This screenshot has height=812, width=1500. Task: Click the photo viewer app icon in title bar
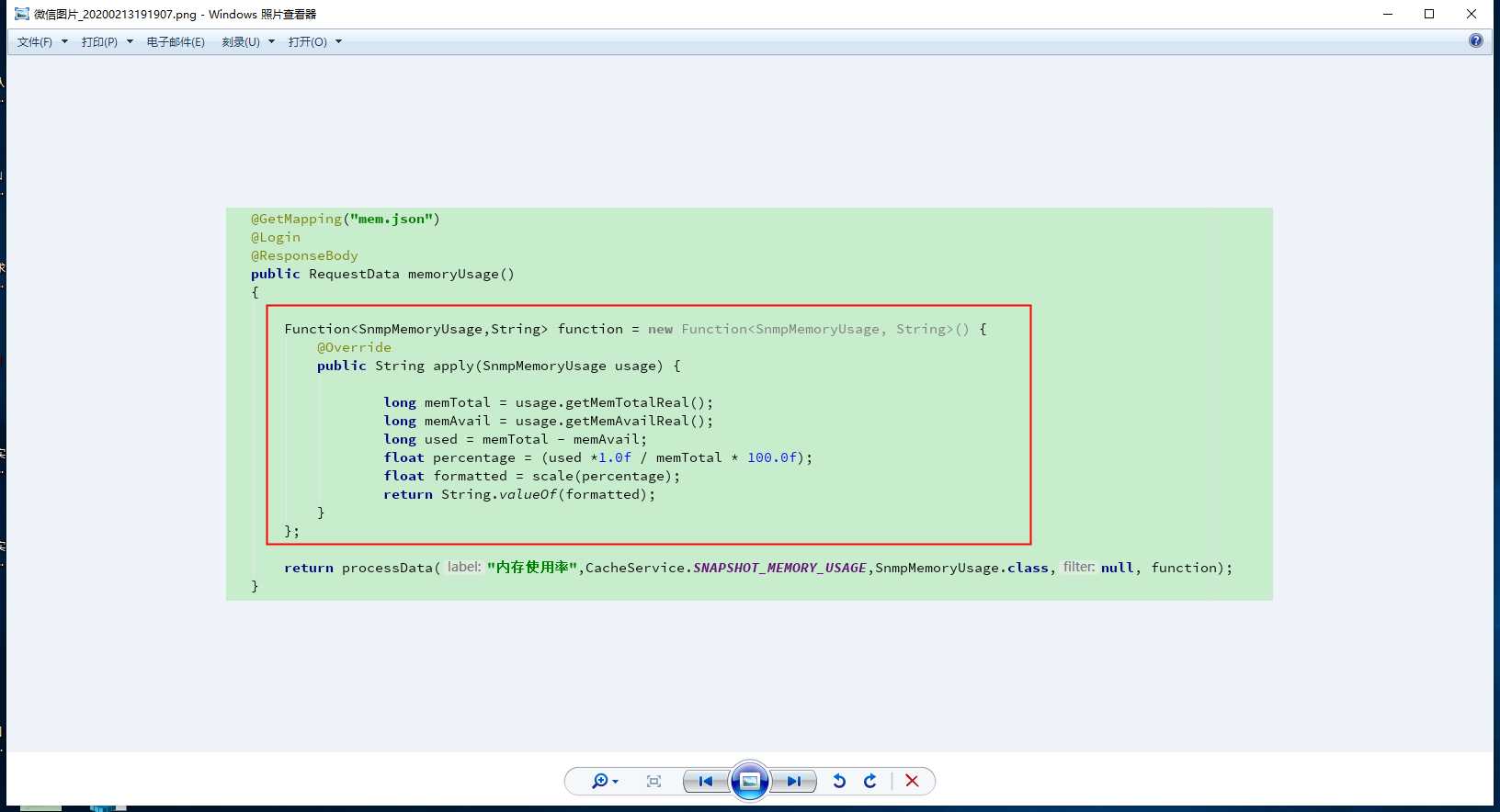[x=22, y=14]
